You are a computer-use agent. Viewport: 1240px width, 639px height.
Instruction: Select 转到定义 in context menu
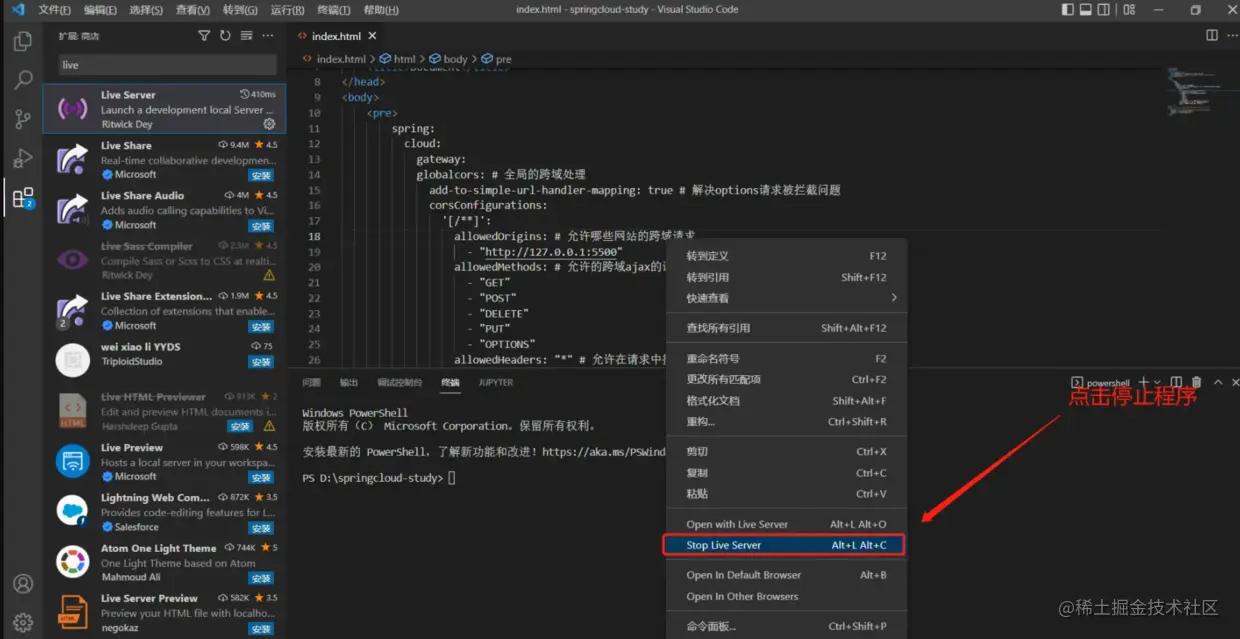(787, 256)
